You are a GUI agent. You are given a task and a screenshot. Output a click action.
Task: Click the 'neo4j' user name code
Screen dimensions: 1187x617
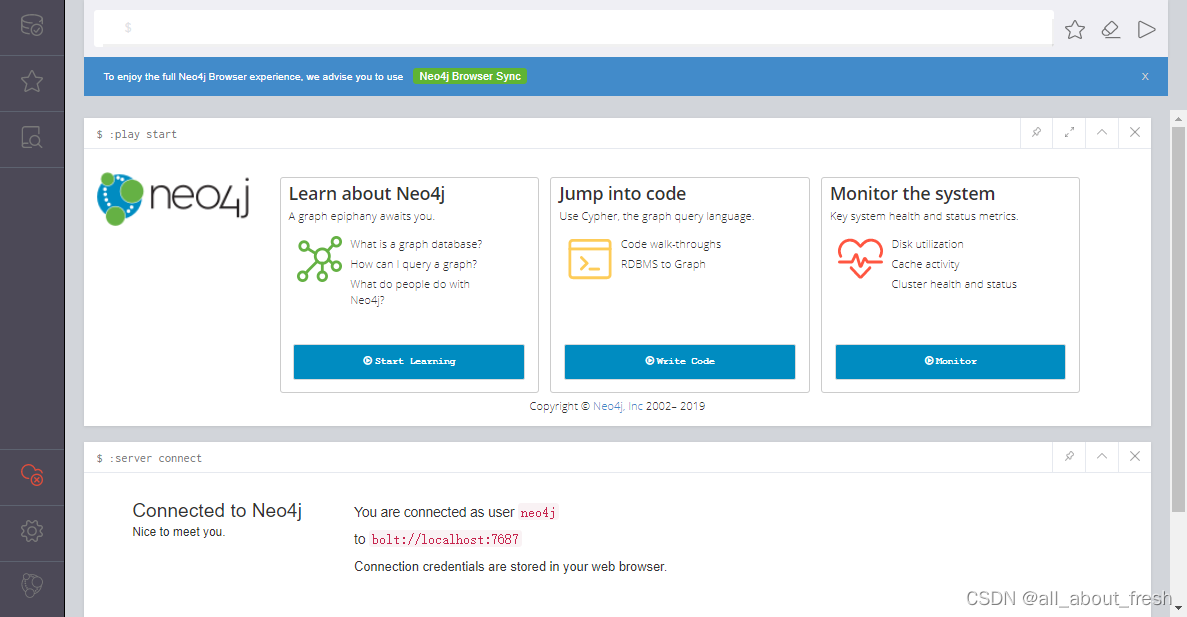coord(538,513)
